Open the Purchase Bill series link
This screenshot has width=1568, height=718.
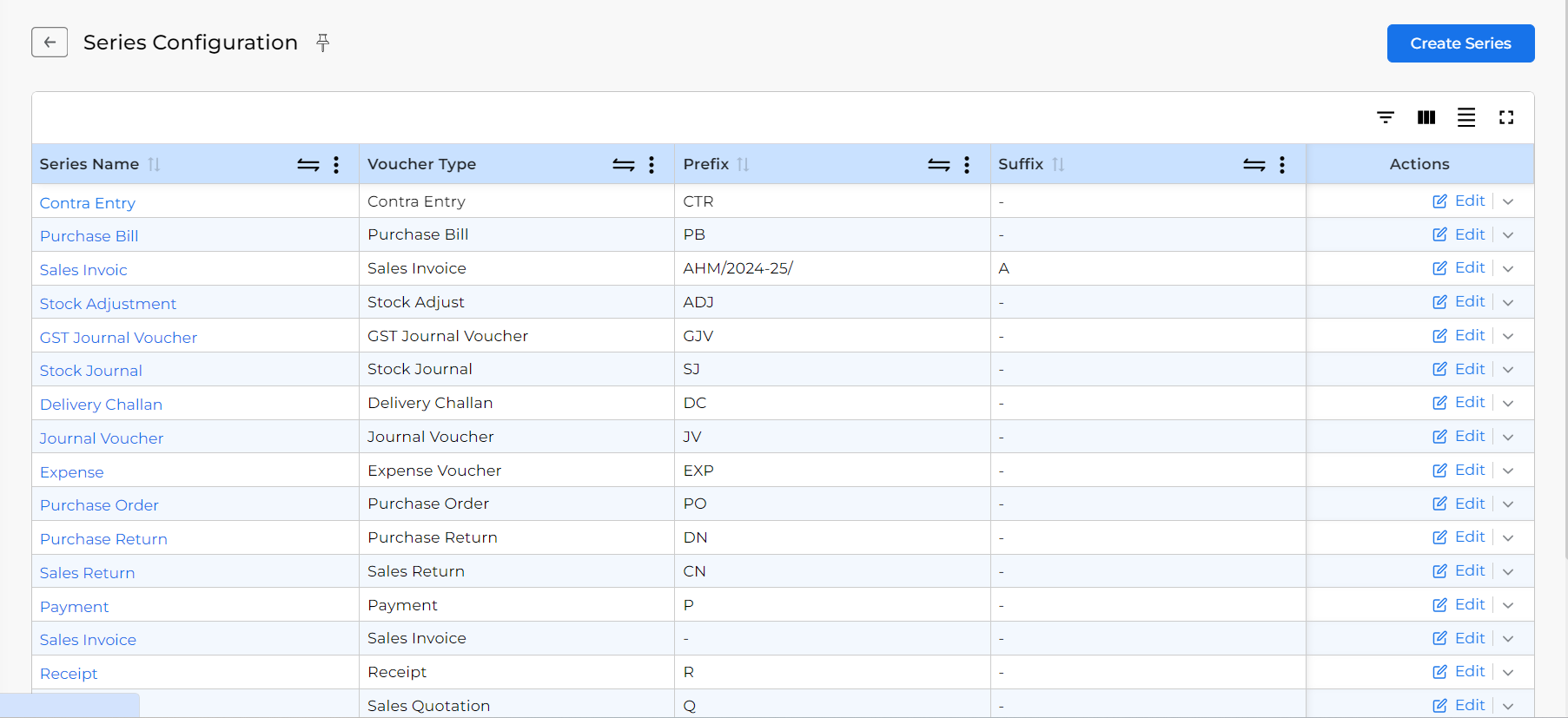coord(89,236)
